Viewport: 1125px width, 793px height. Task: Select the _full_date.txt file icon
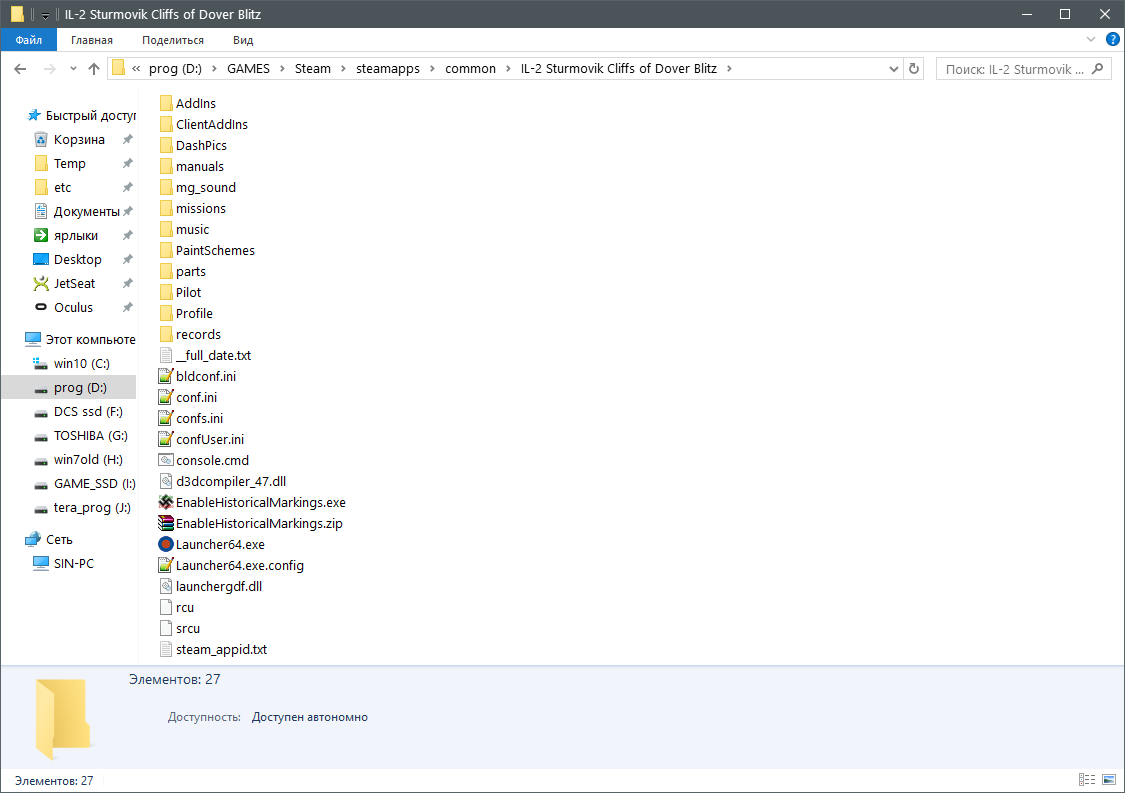(x=166, y=355)
